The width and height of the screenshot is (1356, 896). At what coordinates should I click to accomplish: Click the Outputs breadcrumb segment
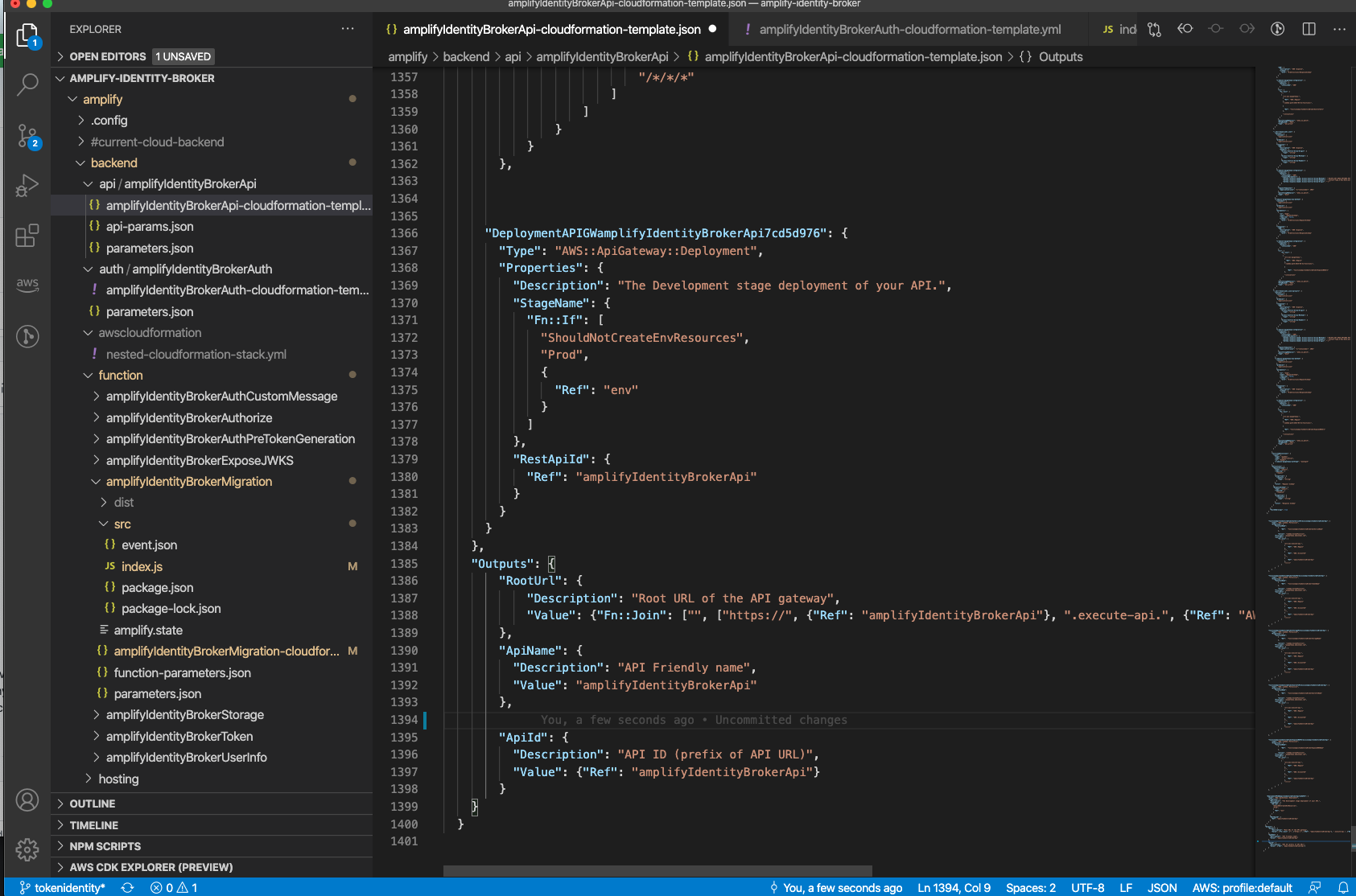[1052, 56]
